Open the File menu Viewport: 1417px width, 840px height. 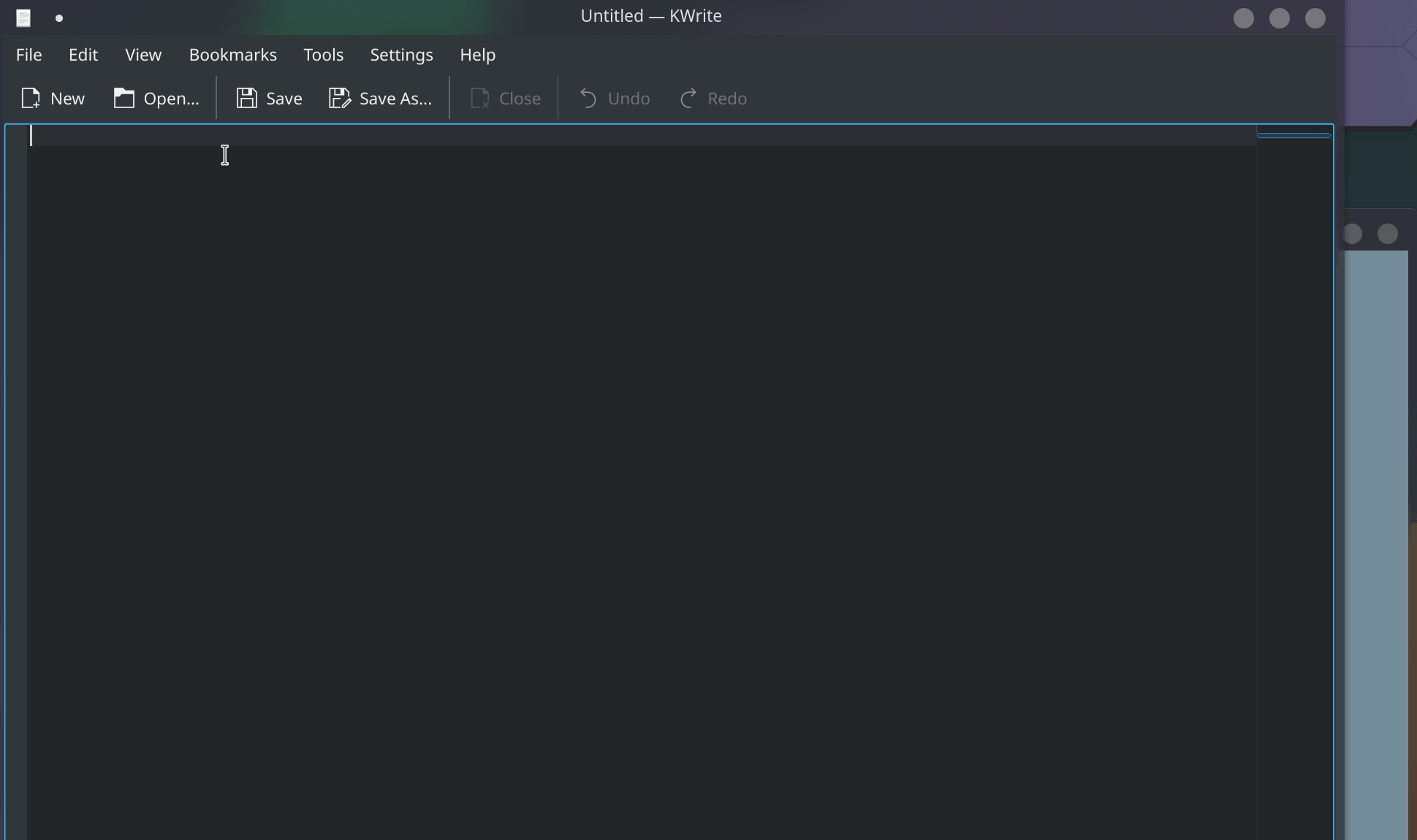(29, 55)
